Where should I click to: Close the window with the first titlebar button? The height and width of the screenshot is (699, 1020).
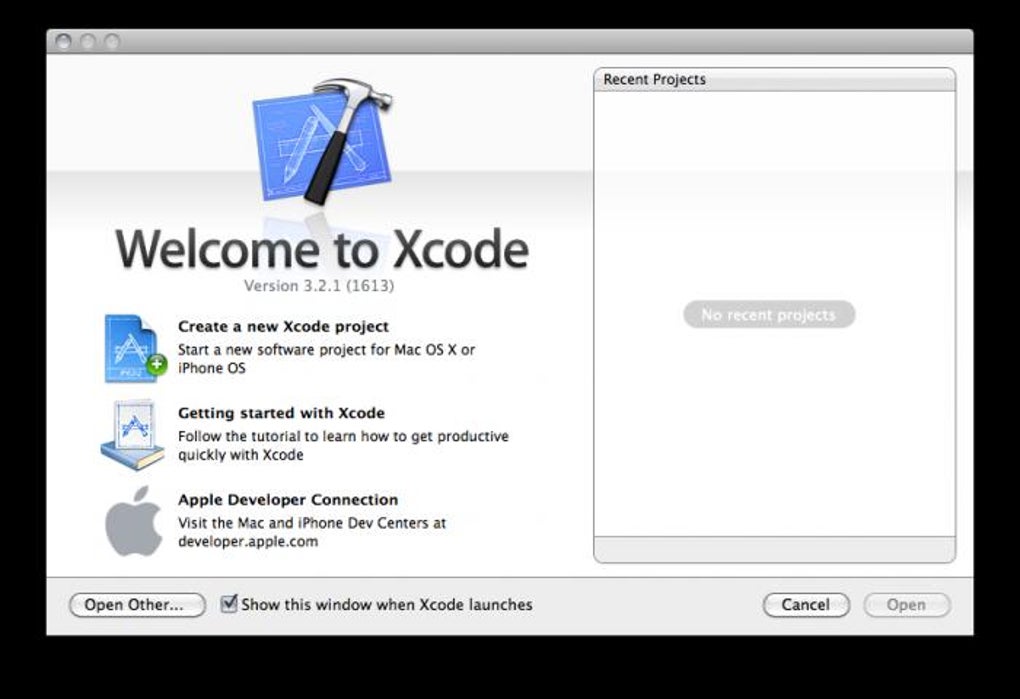tap(64, 42)
